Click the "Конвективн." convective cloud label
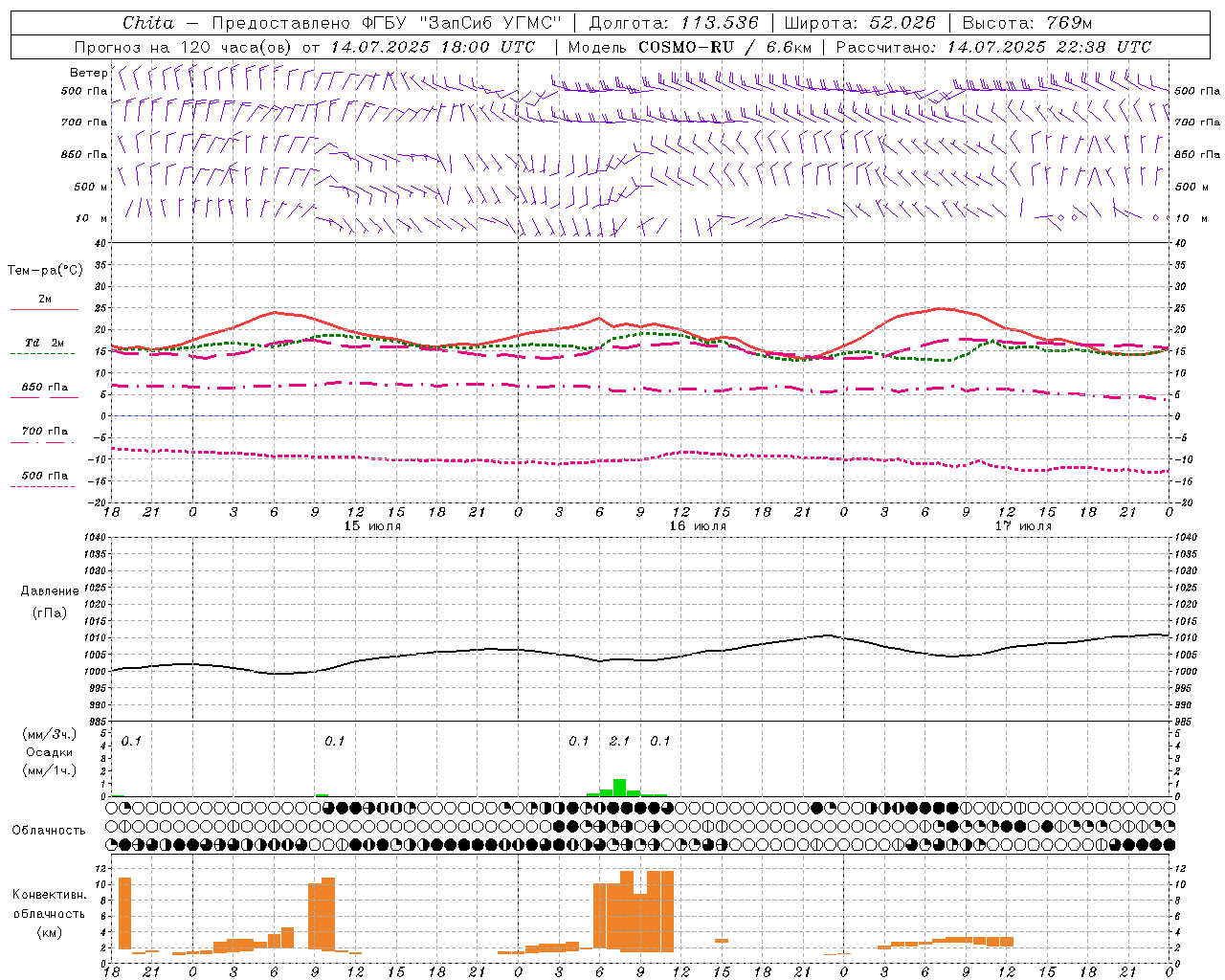 (49, 895)
